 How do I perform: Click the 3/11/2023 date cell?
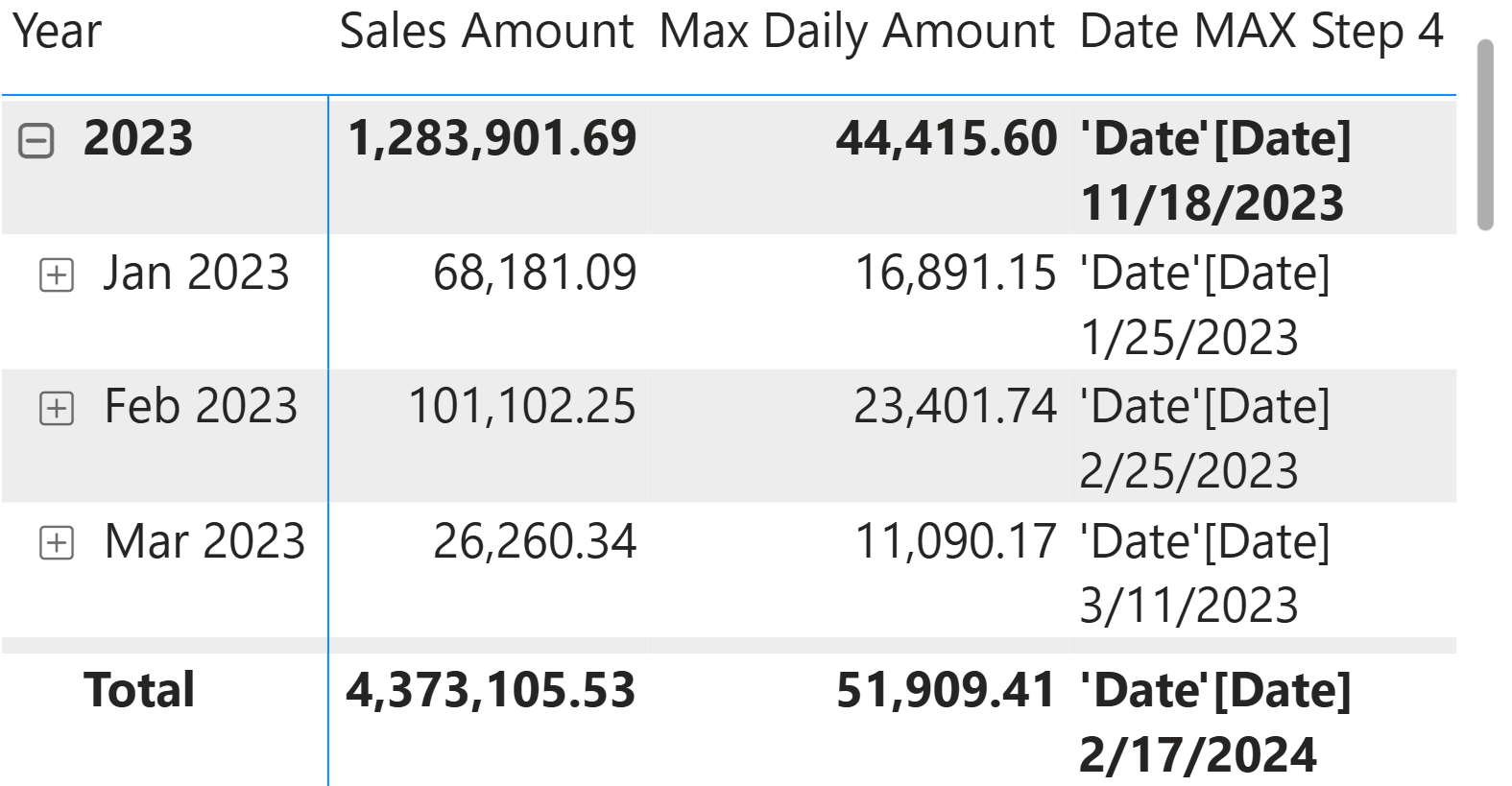click(1188, 605)
